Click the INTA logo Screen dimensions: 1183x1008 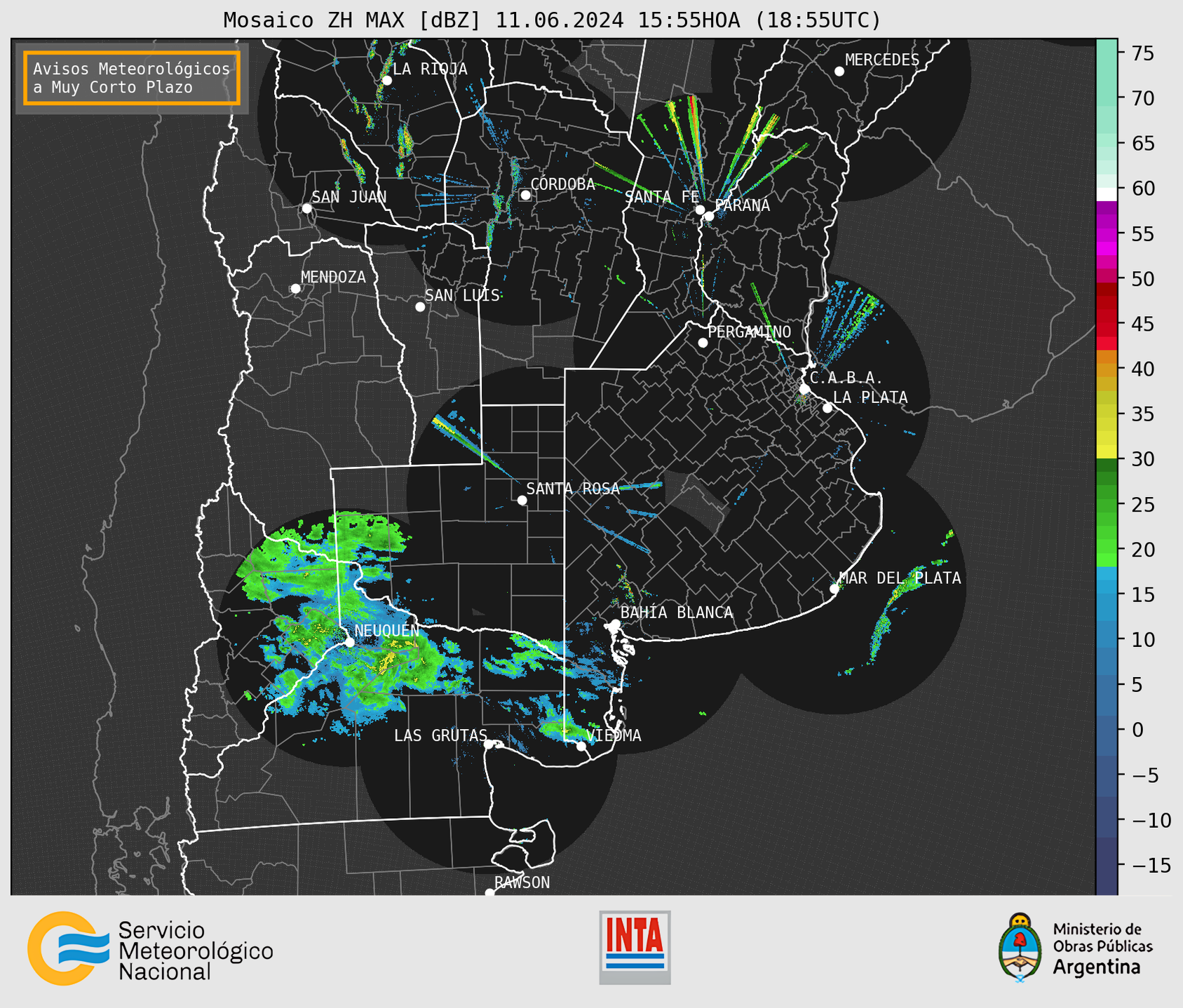pos(635,948)
